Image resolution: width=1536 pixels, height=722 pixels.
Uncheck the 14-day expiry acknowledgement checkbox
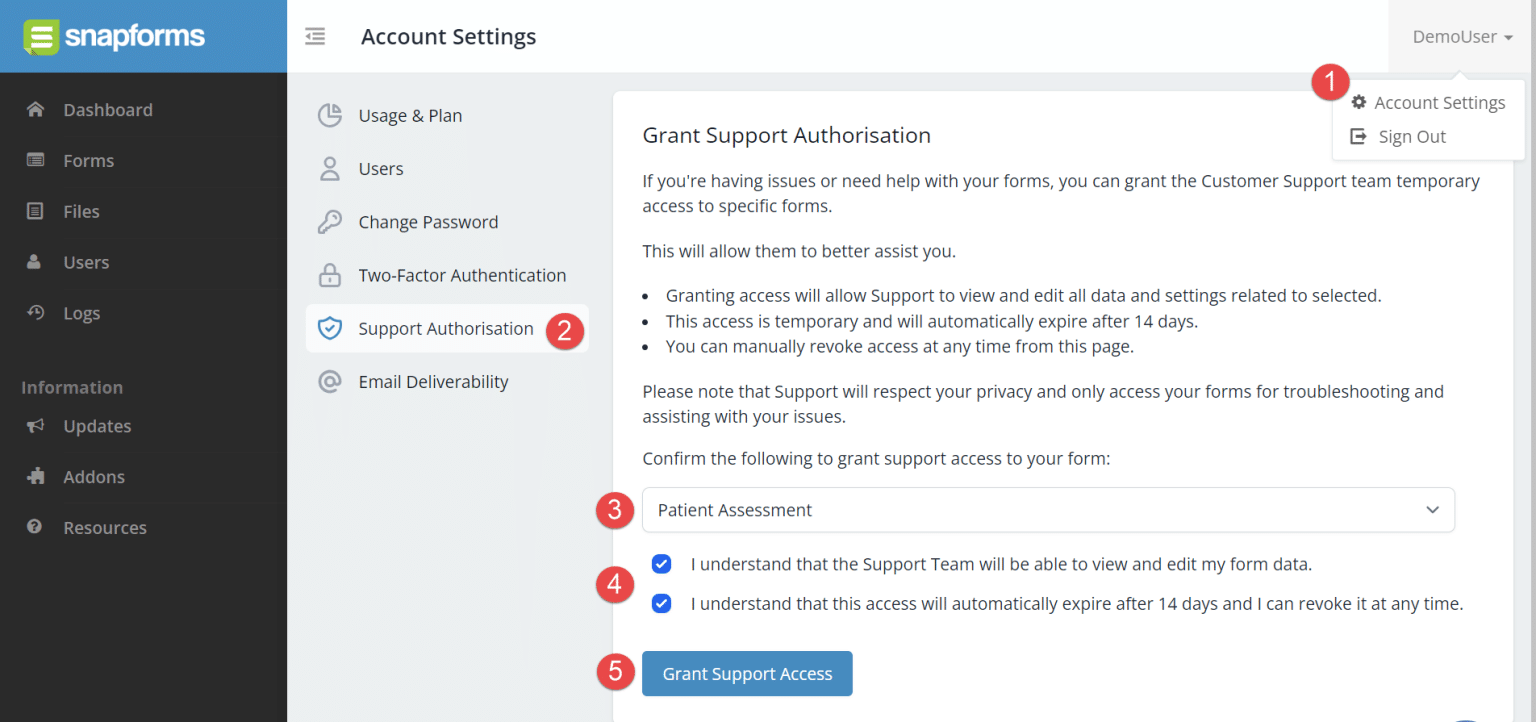661,603
